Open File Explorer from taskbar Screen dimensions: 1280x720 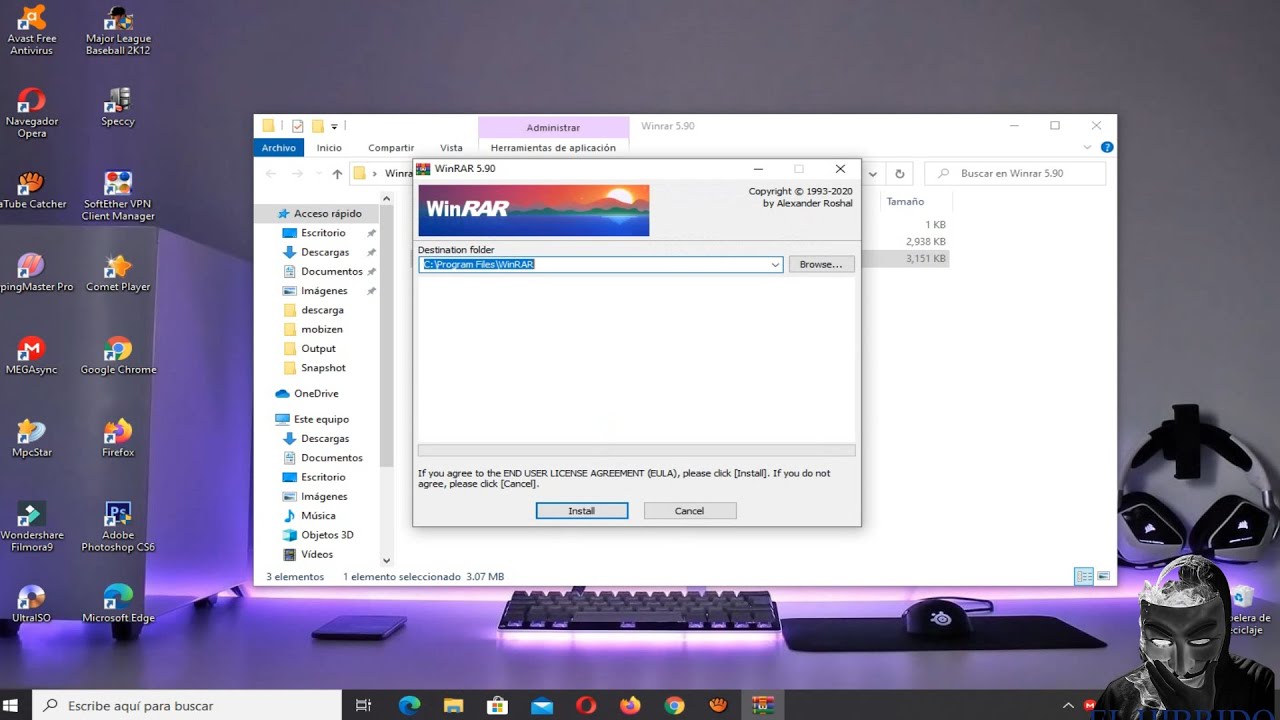(453, 705)
